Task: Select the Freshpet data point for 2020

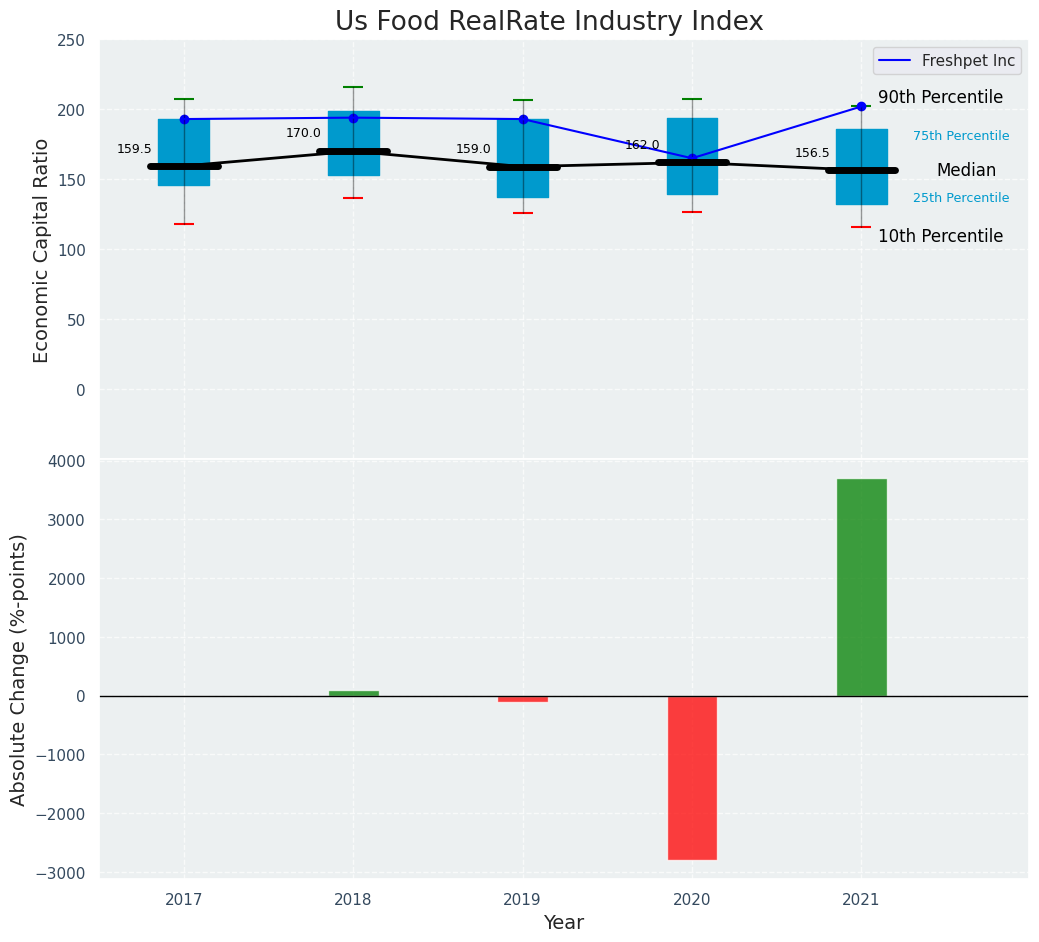Action: [692, 158]
